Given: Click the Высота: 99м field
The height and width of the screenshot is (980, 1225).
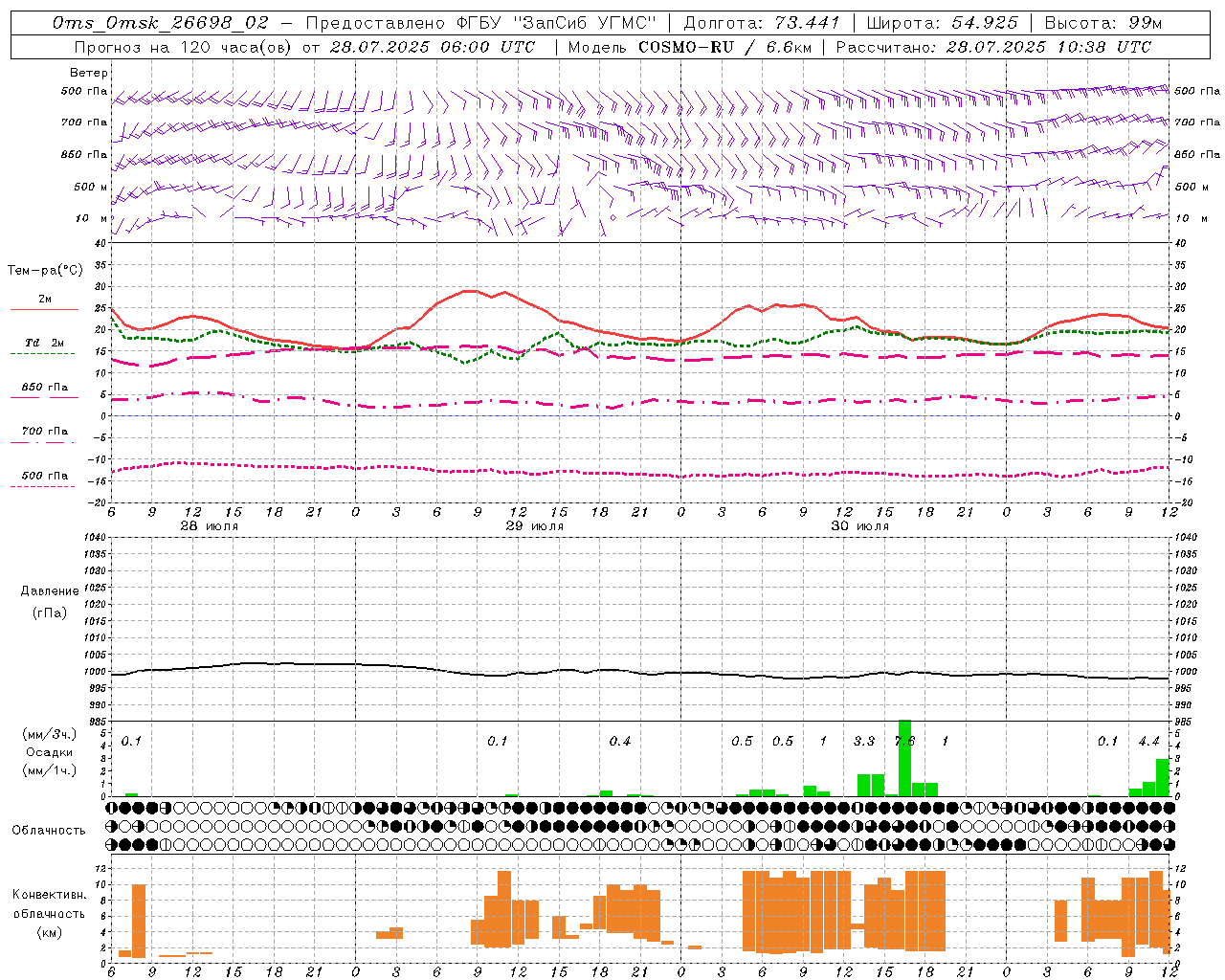Looking at the screenshot, I should tap(1103, 23).
